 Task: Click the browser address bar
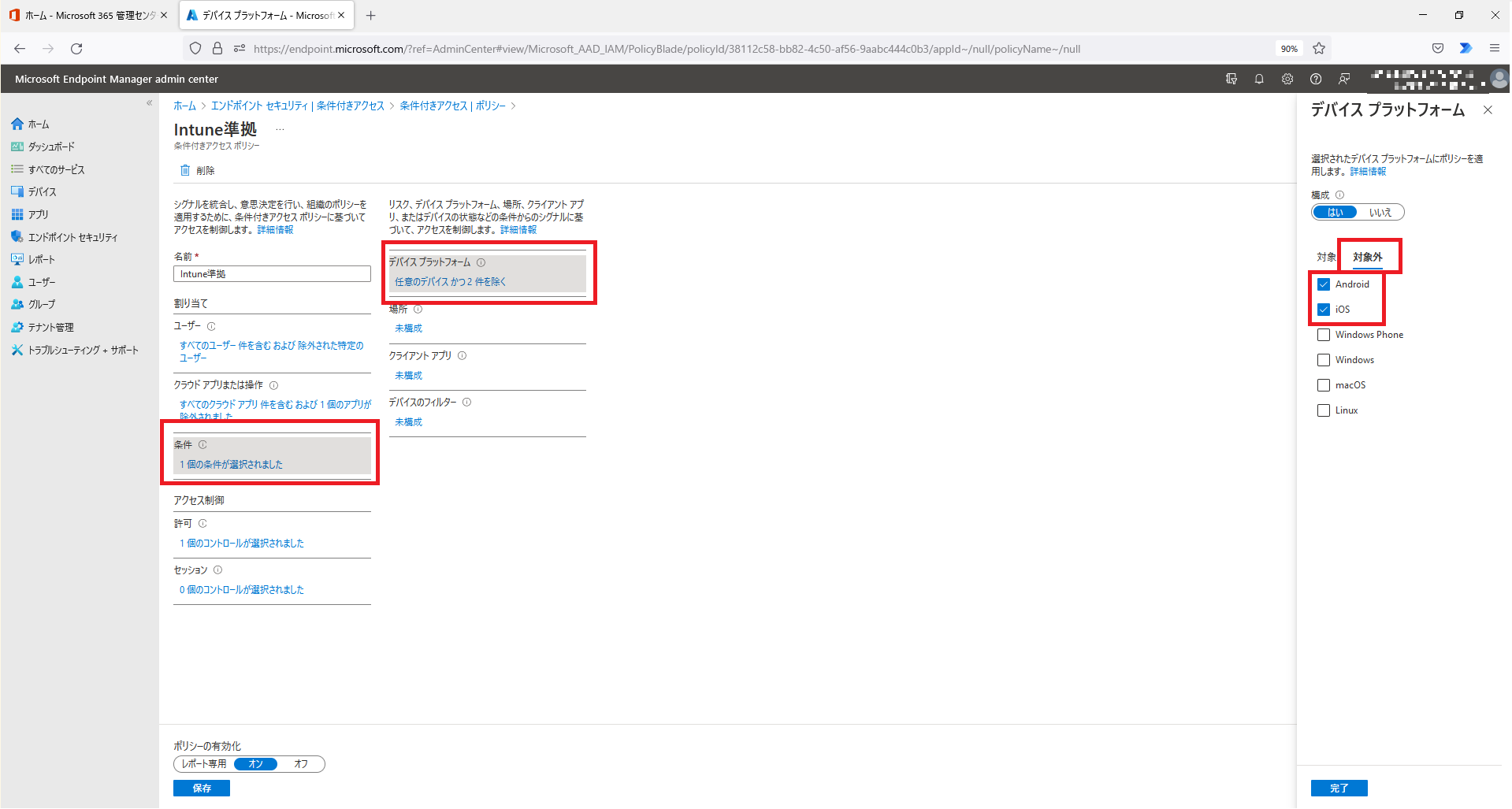click(x=756, y=49)
